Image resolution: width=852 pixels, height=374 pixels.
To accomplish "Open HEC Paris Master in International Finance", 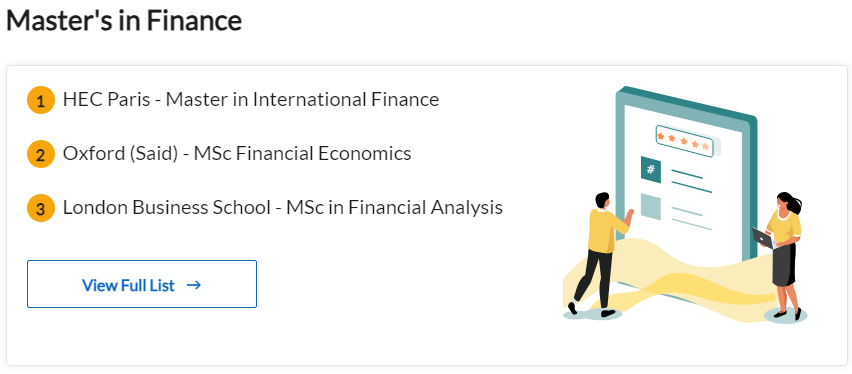I will coord(251,99).
